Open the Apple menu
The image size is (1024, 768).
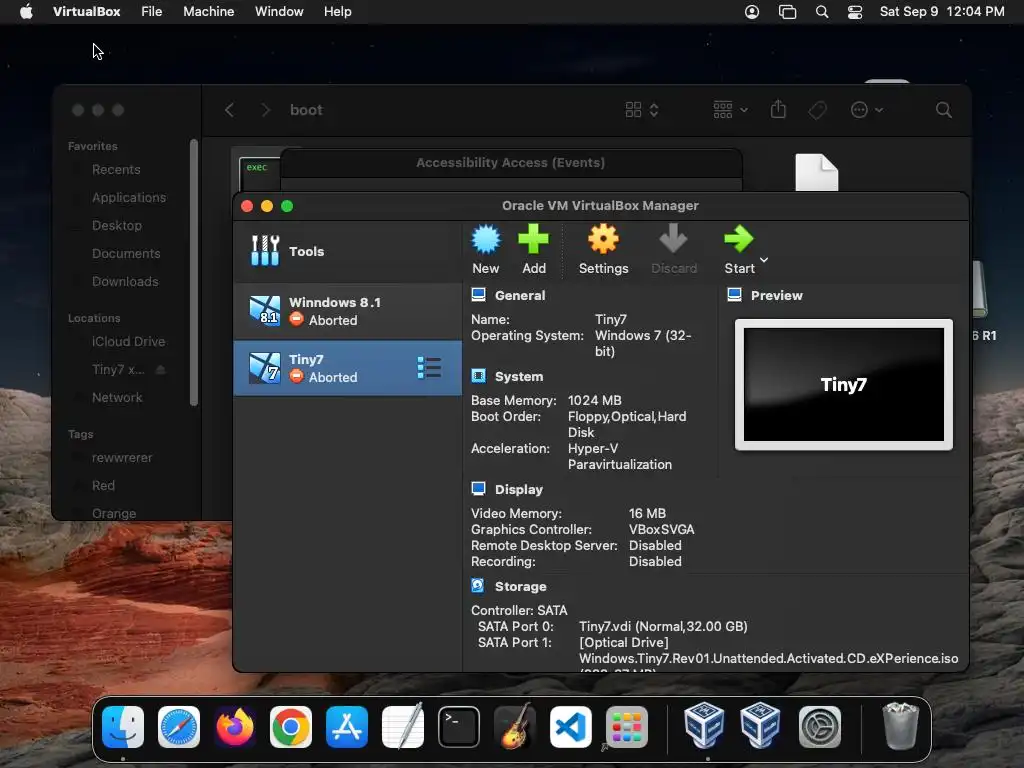pyautogui.click(x=26, y=12)
